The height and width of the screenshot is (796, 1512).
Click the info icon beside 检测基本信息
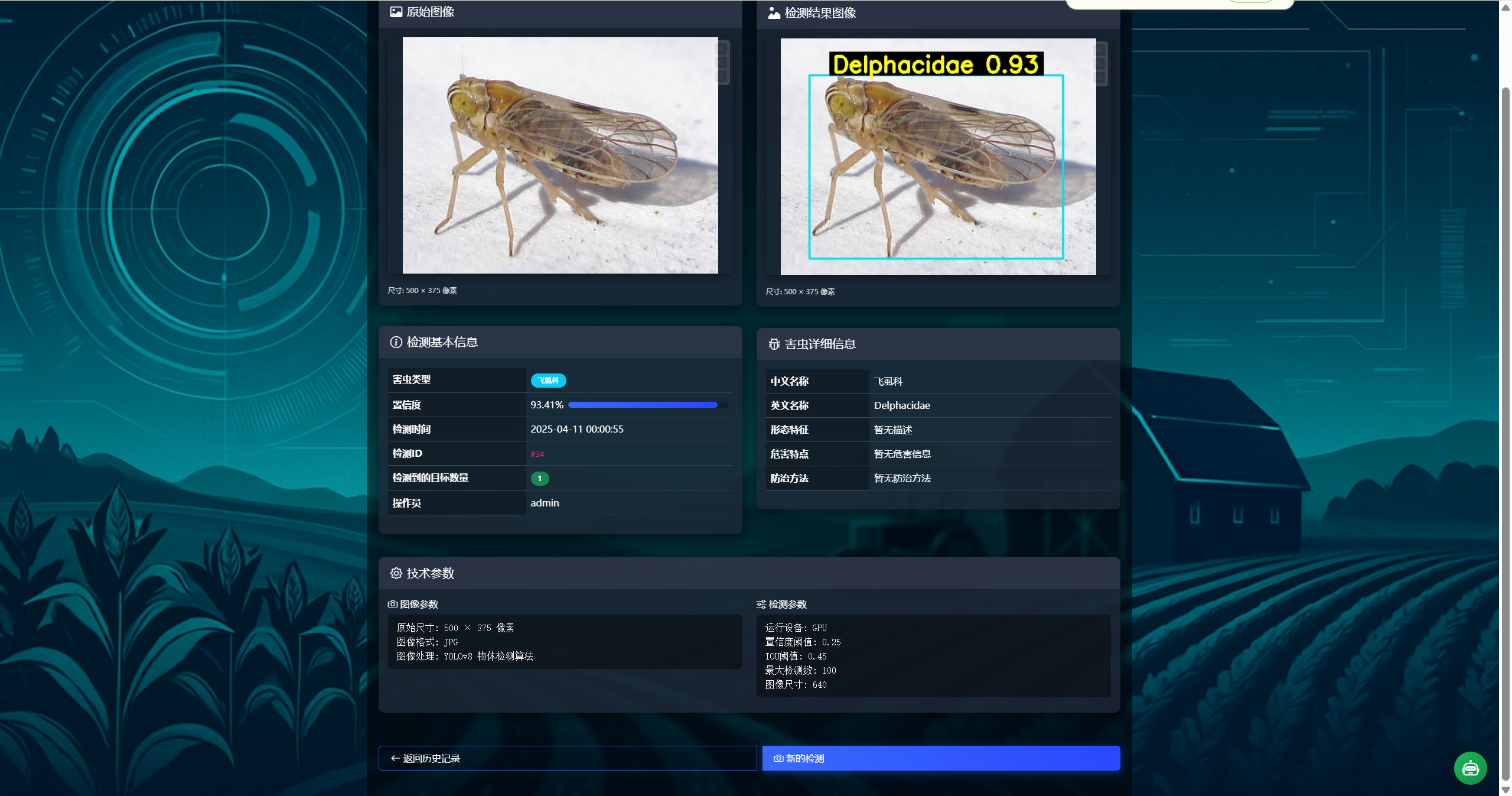click(x=396, y=342)
